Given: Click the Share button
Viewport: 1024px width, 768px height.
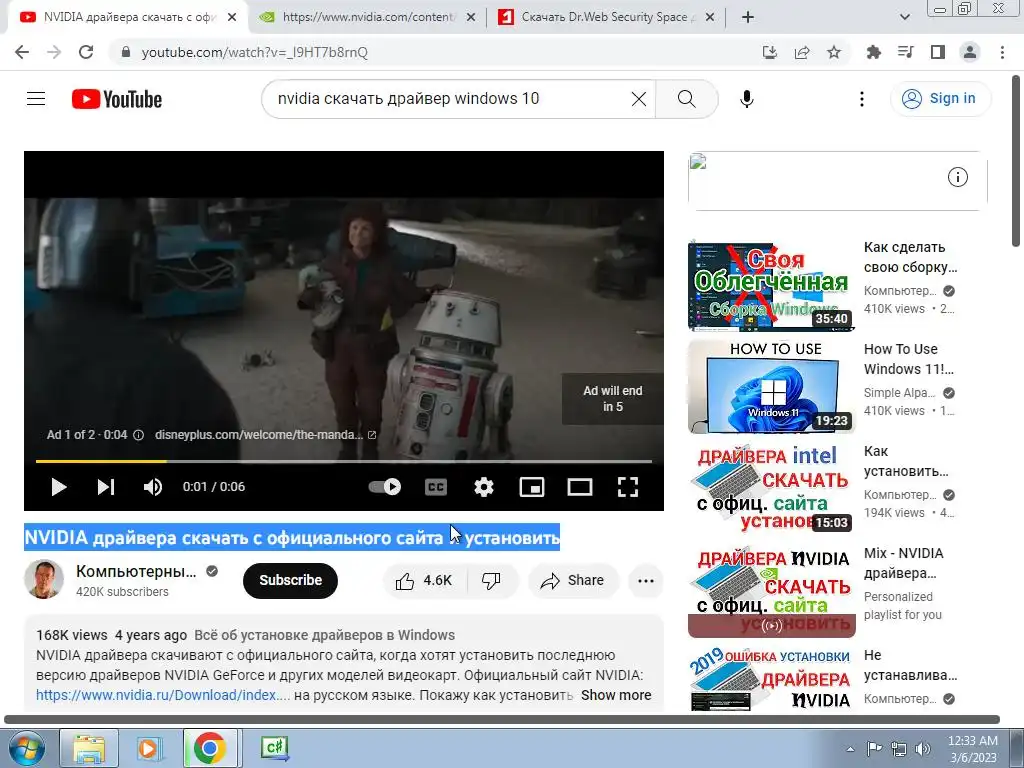Looking at the screenshot, I should coord(573,581).
